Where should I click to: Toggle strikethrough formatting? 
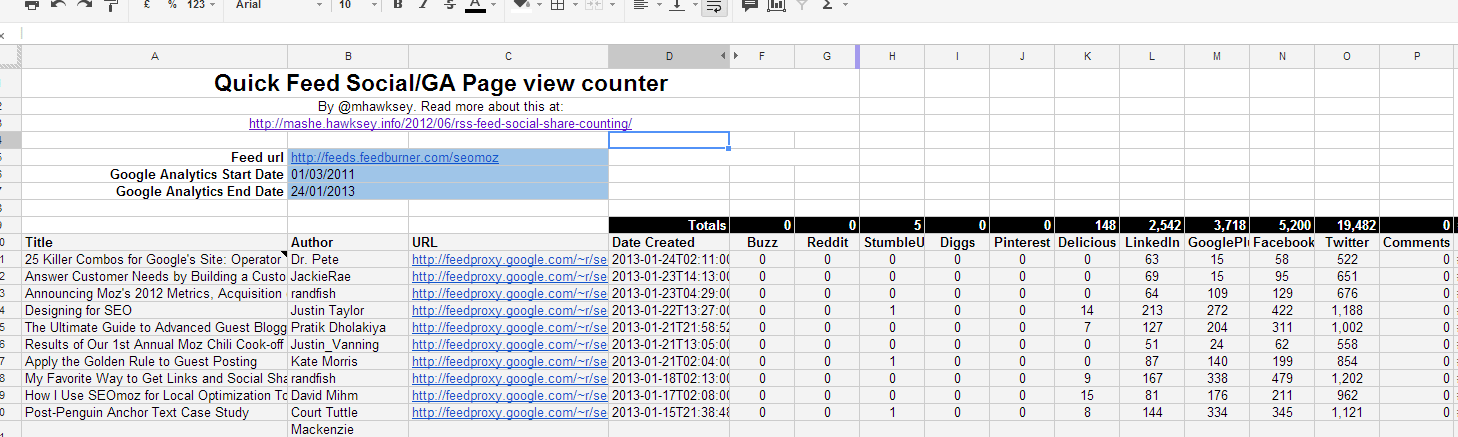click(449, 5)
